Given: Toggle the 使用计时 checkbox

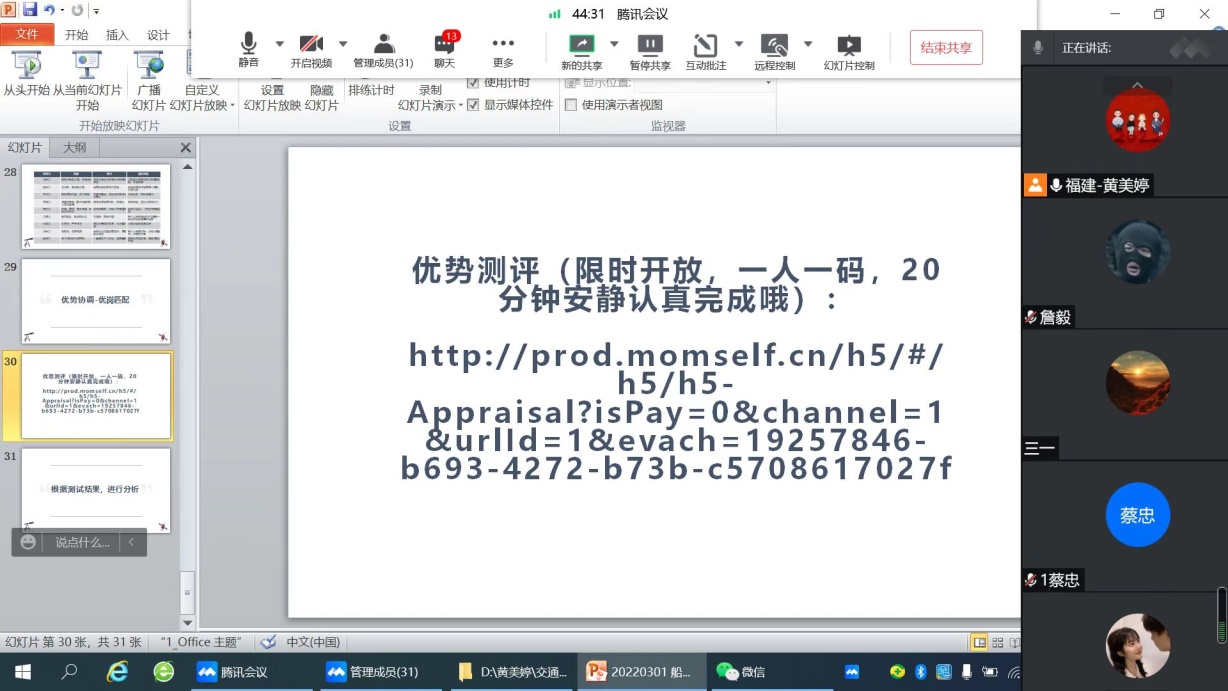Looking at the screenshot, I should click(x=473, y=83).
